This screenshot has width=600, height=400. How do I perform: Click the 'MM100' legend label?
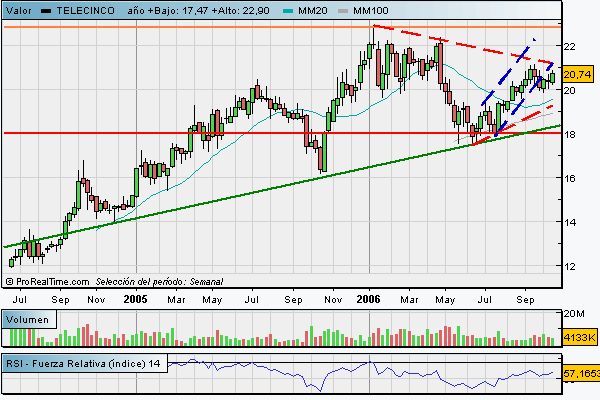pos(371,11)
